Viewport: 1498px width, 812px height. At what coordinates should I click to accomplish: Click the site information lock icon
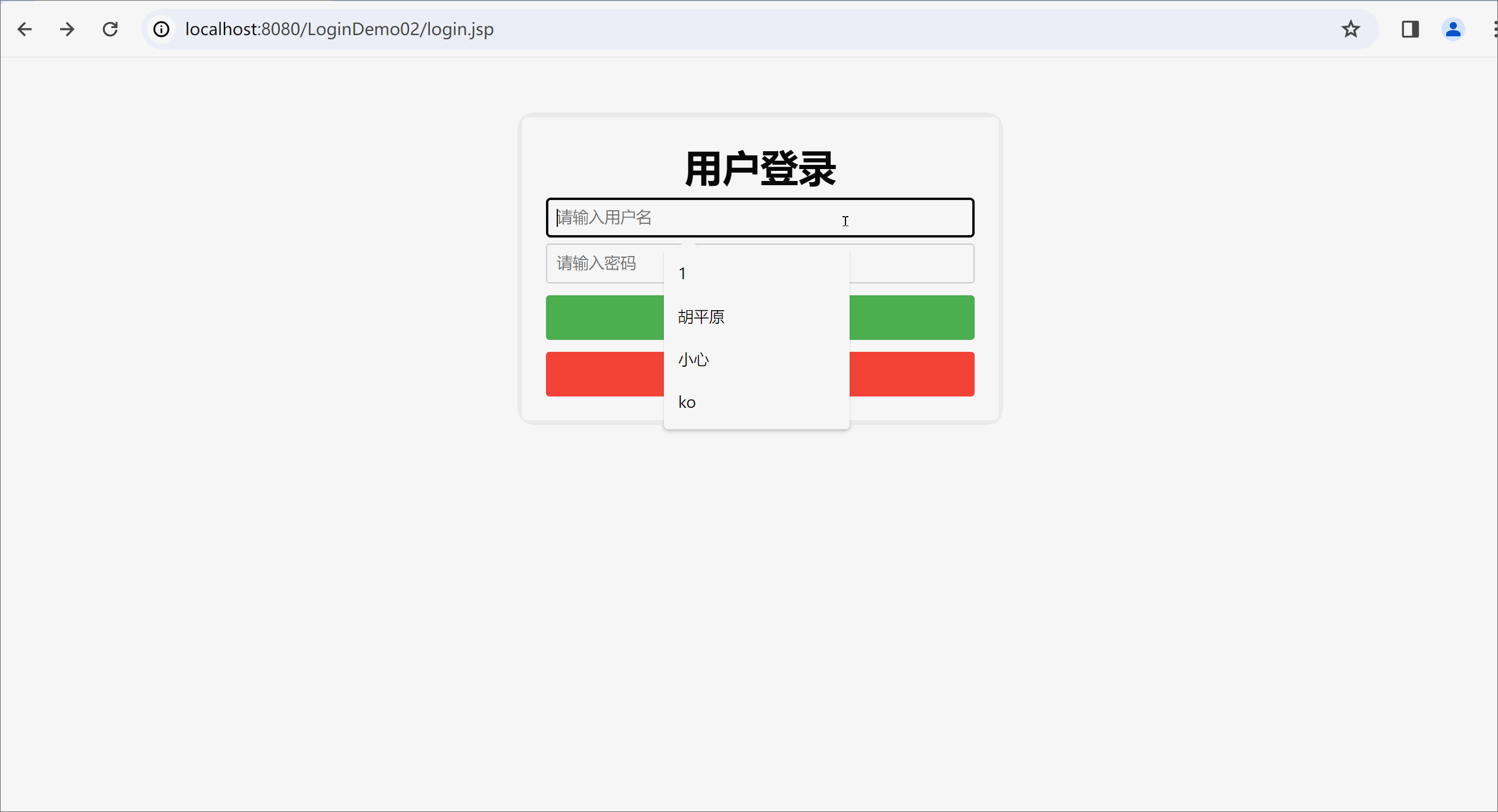point(162,29)
